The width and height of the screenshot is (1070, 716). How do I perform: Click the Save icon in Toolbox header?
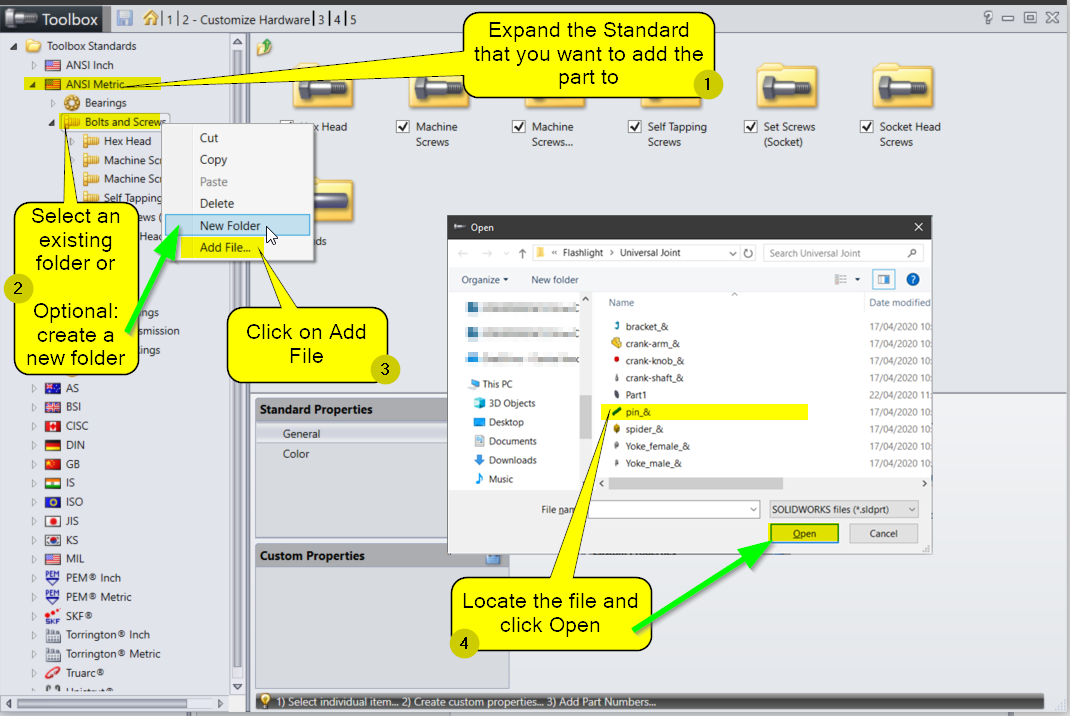point(124,18)
